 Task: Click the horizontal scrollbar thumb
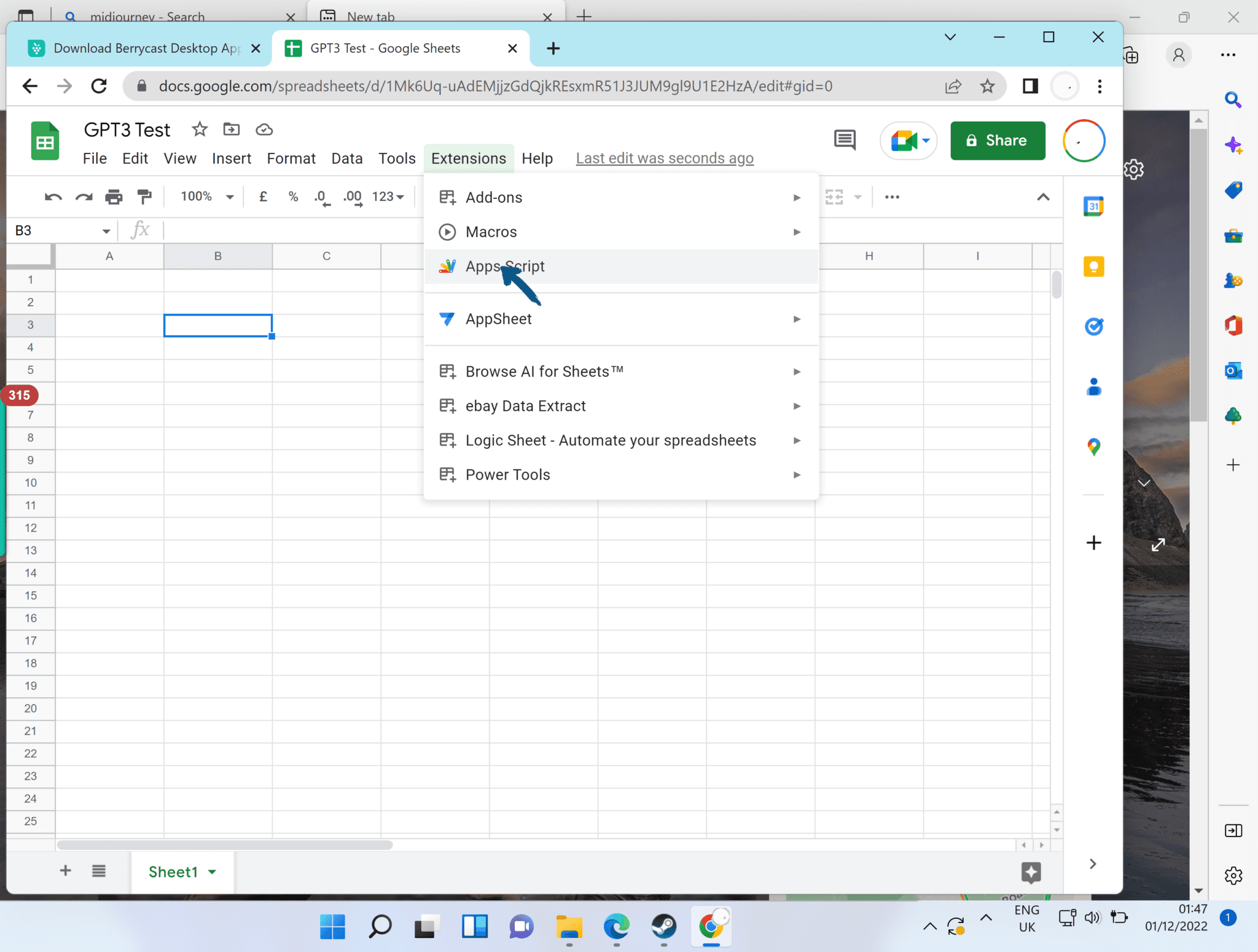[x=225, y=845]
